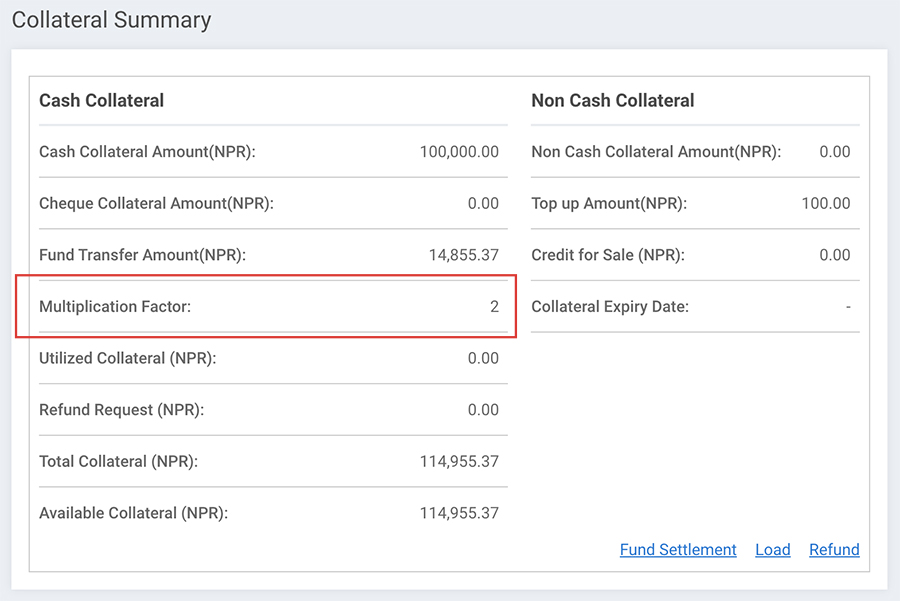This screenshot has width=900, height=601.
Task: Click the Non Cash Collateral Amount value
Action: click(x=835, y=151)
